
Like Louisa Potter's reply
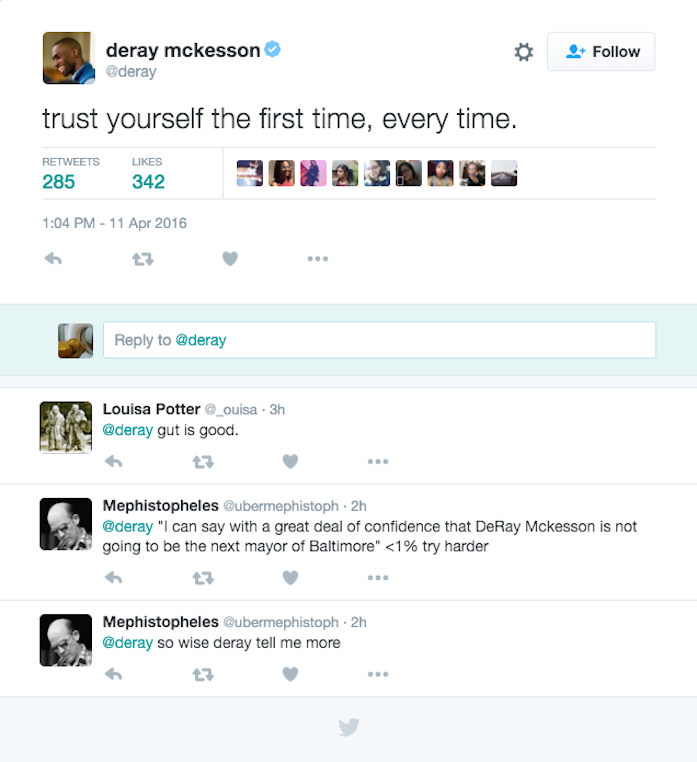click(290, 461)
